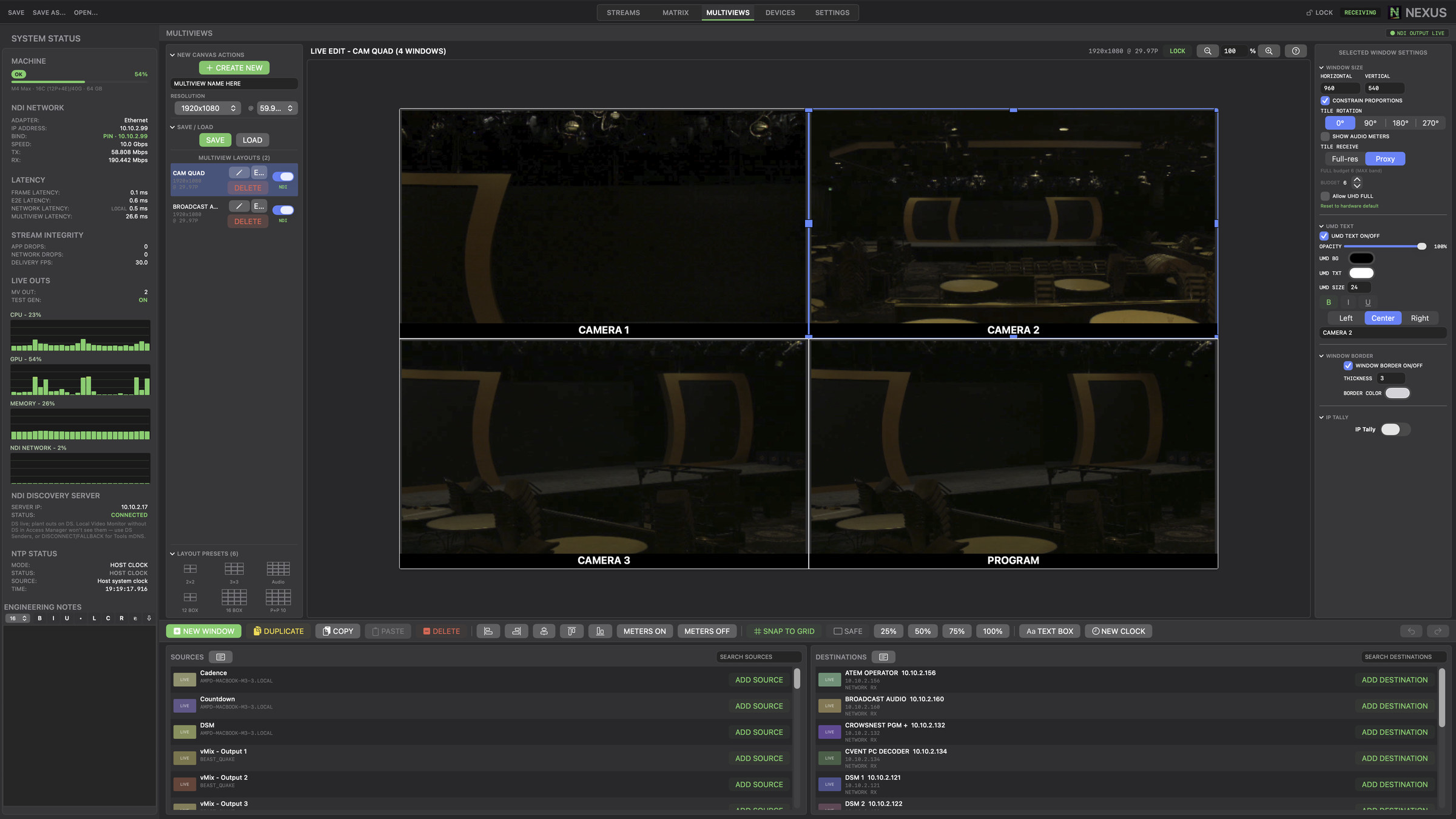Image resolution: width=1456 pixels, height=819 pixels.
Task: Enable Show Audio Meters checkbox
Action: [1325, 136]
